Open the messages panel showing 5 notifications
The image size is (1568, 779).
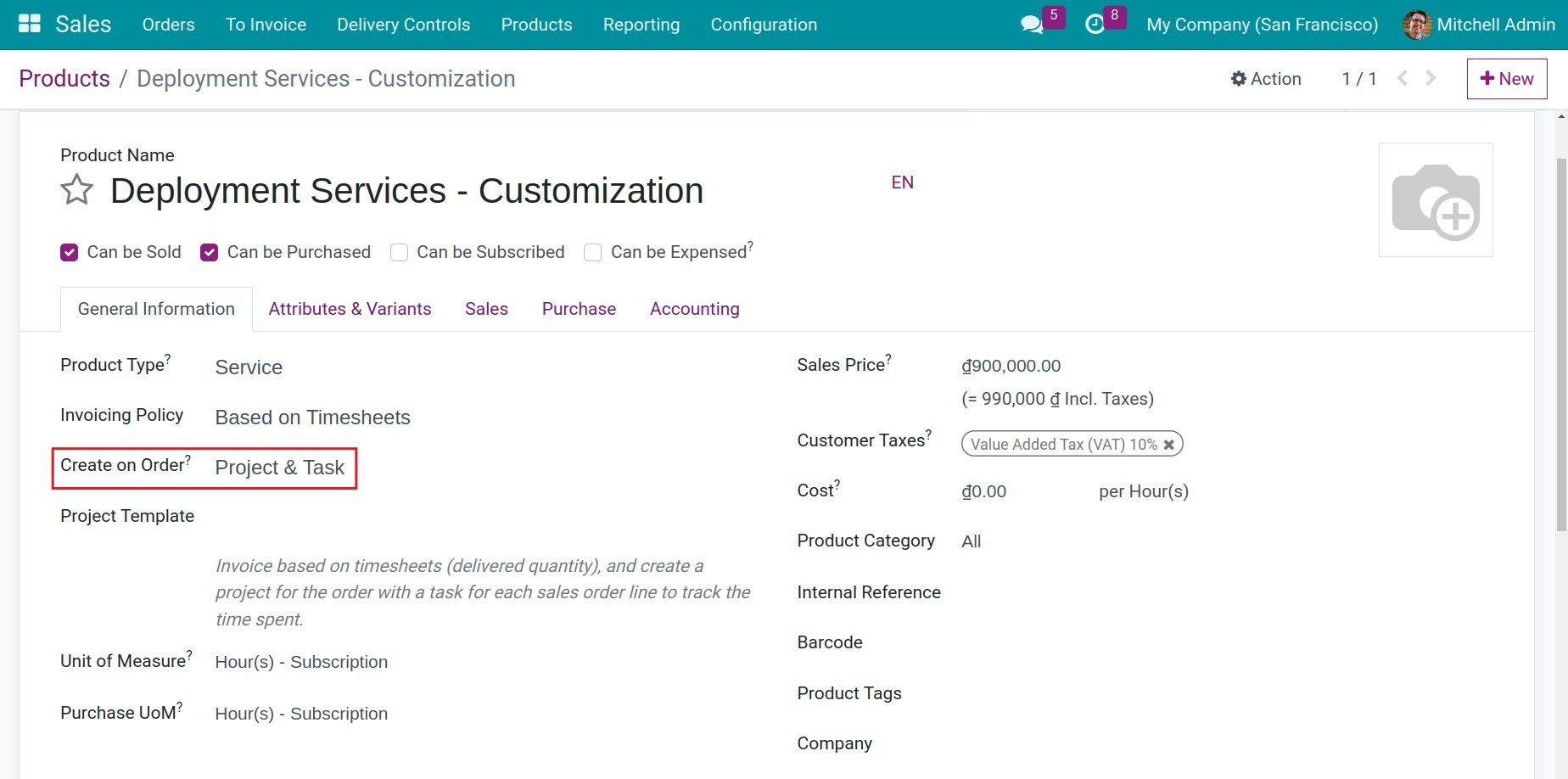click(1031, 25)
